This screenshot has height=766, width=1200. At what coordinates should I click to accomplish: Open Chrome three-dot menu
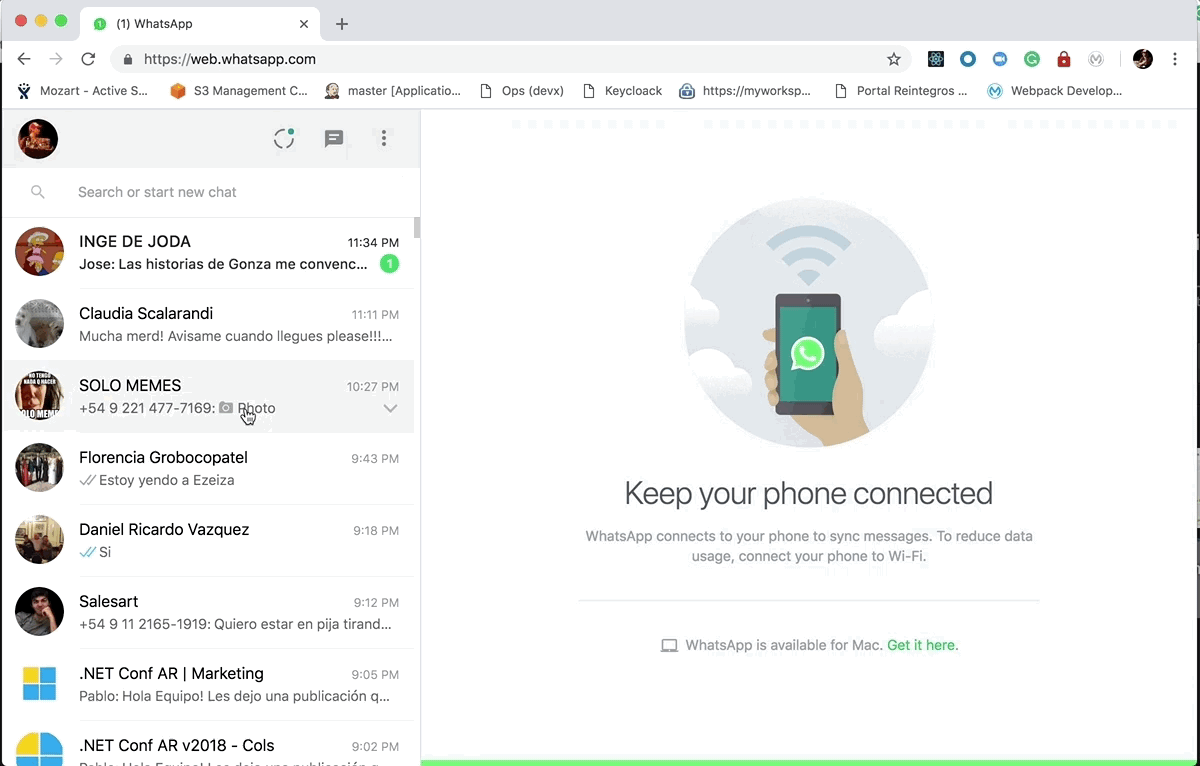(1175, 59)
